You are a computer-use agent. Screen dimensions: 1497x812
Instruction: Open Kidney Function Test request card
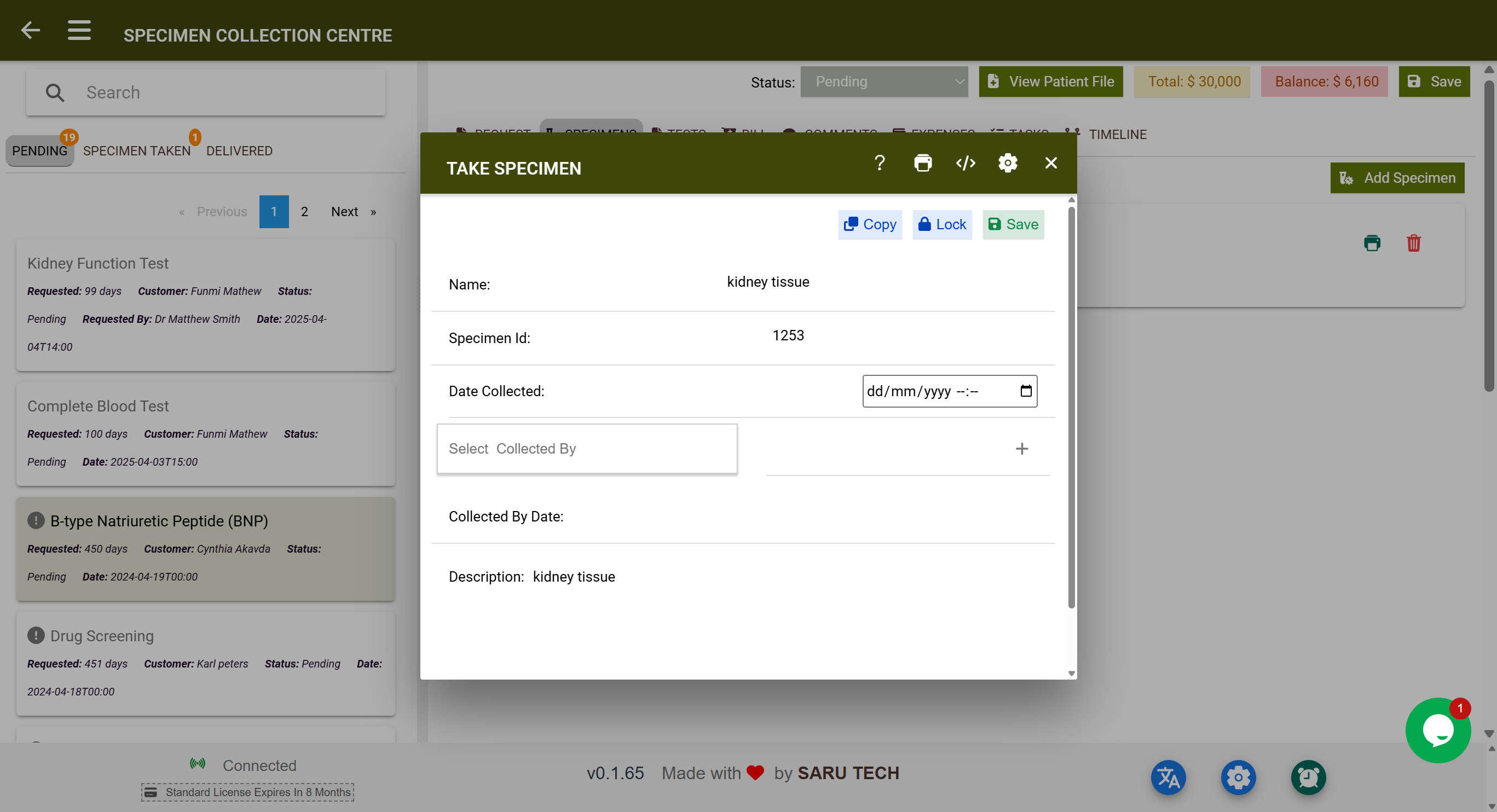[x=206, y=305]
